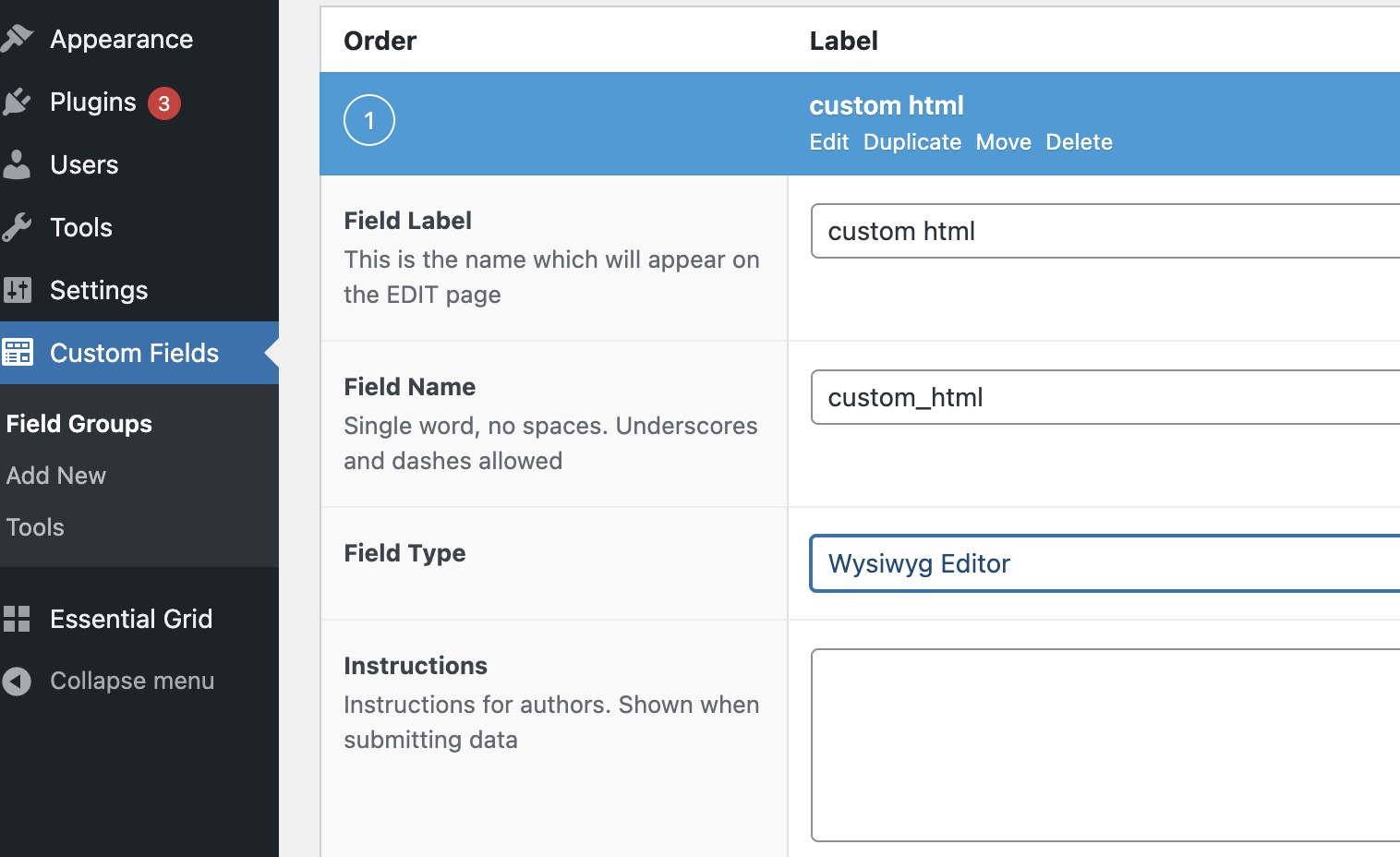Image resolution: width=1400 pixels, height=857 pixels.
Task: Click the Custom Fields sidebar icon
Action: point(18,353)
